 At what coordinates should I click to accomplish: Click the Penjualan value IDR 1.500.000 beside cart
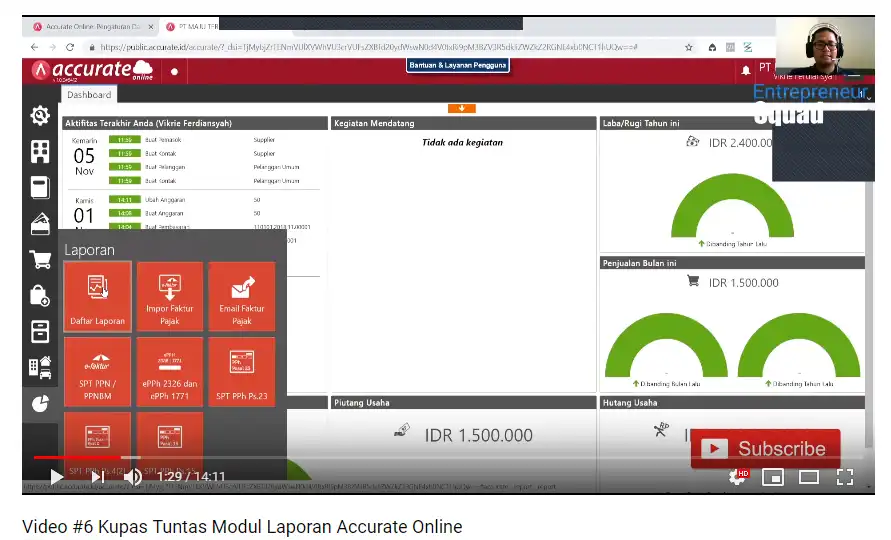coord(743,283)
